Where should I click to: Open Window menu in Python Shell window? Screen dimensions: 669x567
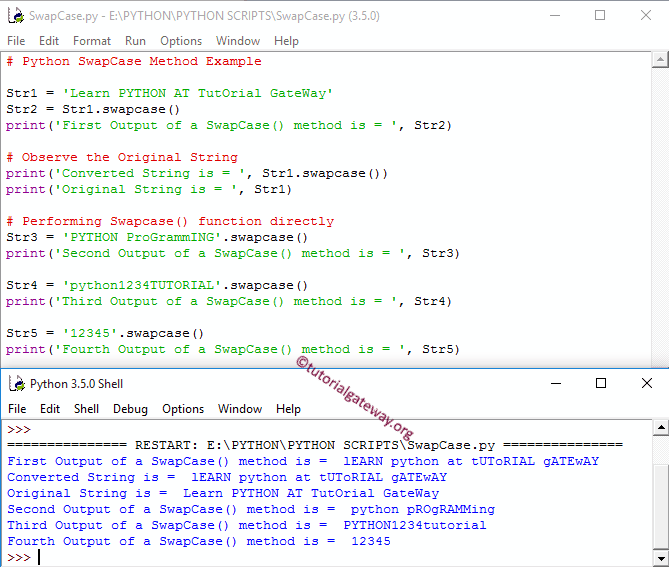pos(240,409)
